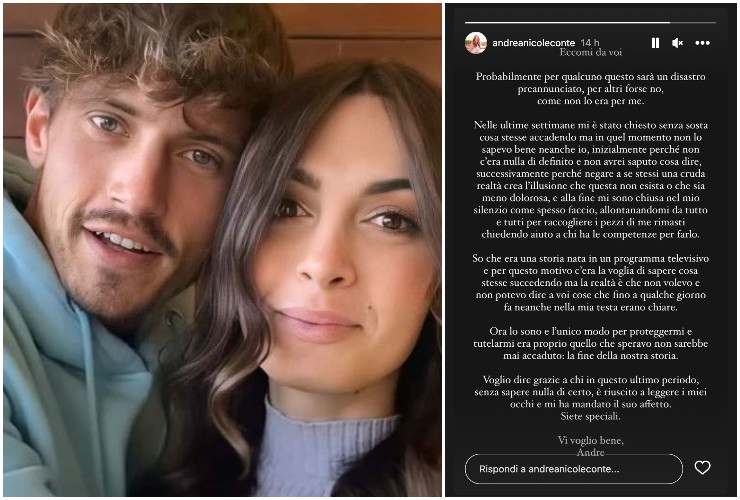Tap the paragraph beginning 'Nelle ultime settimane'
The width and height of the screenshot is (740, 500).
590,179
